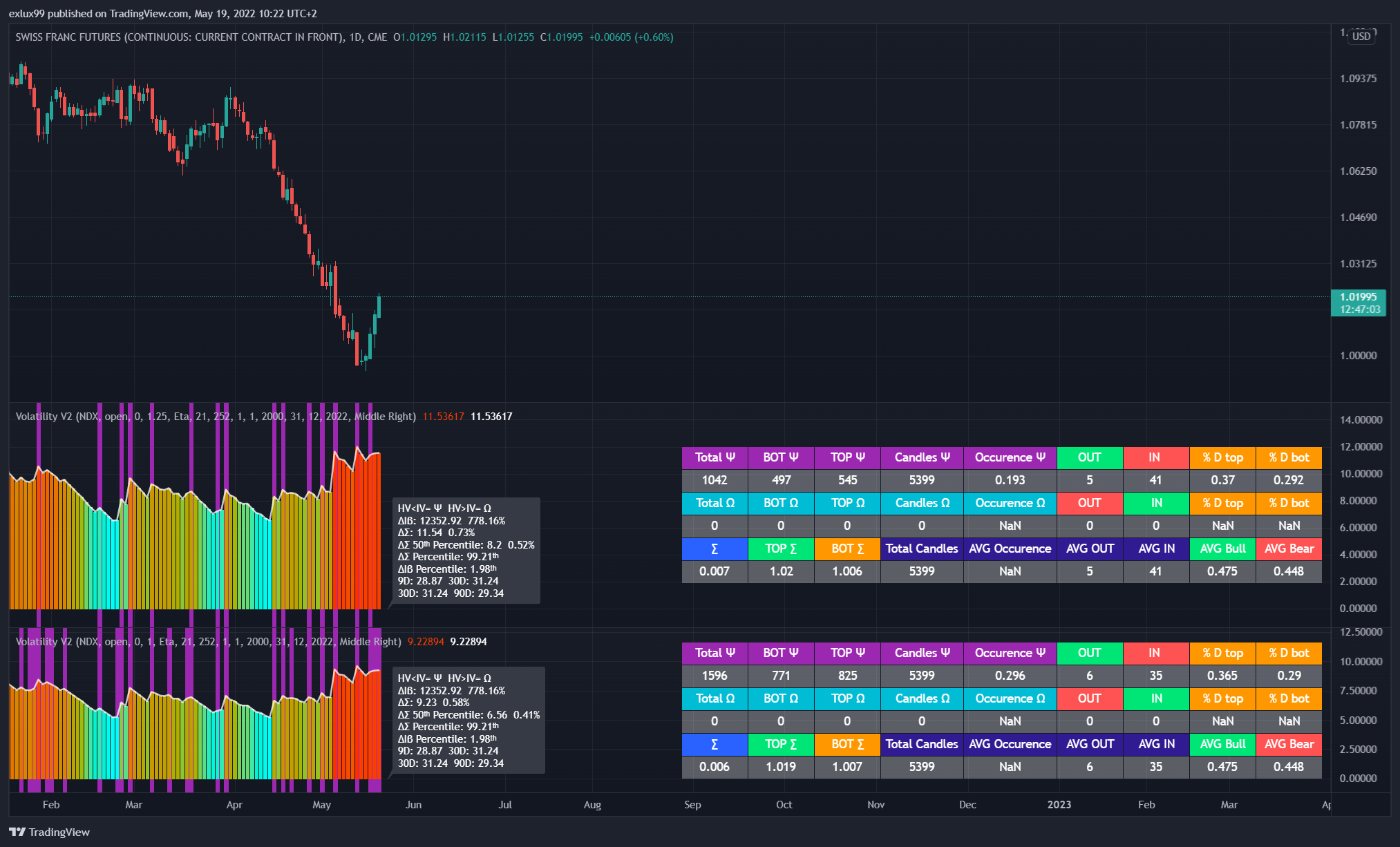Click the Occurence Ψ value 0.193
Screen dimensions: 1400x847
pos(1010,480)
